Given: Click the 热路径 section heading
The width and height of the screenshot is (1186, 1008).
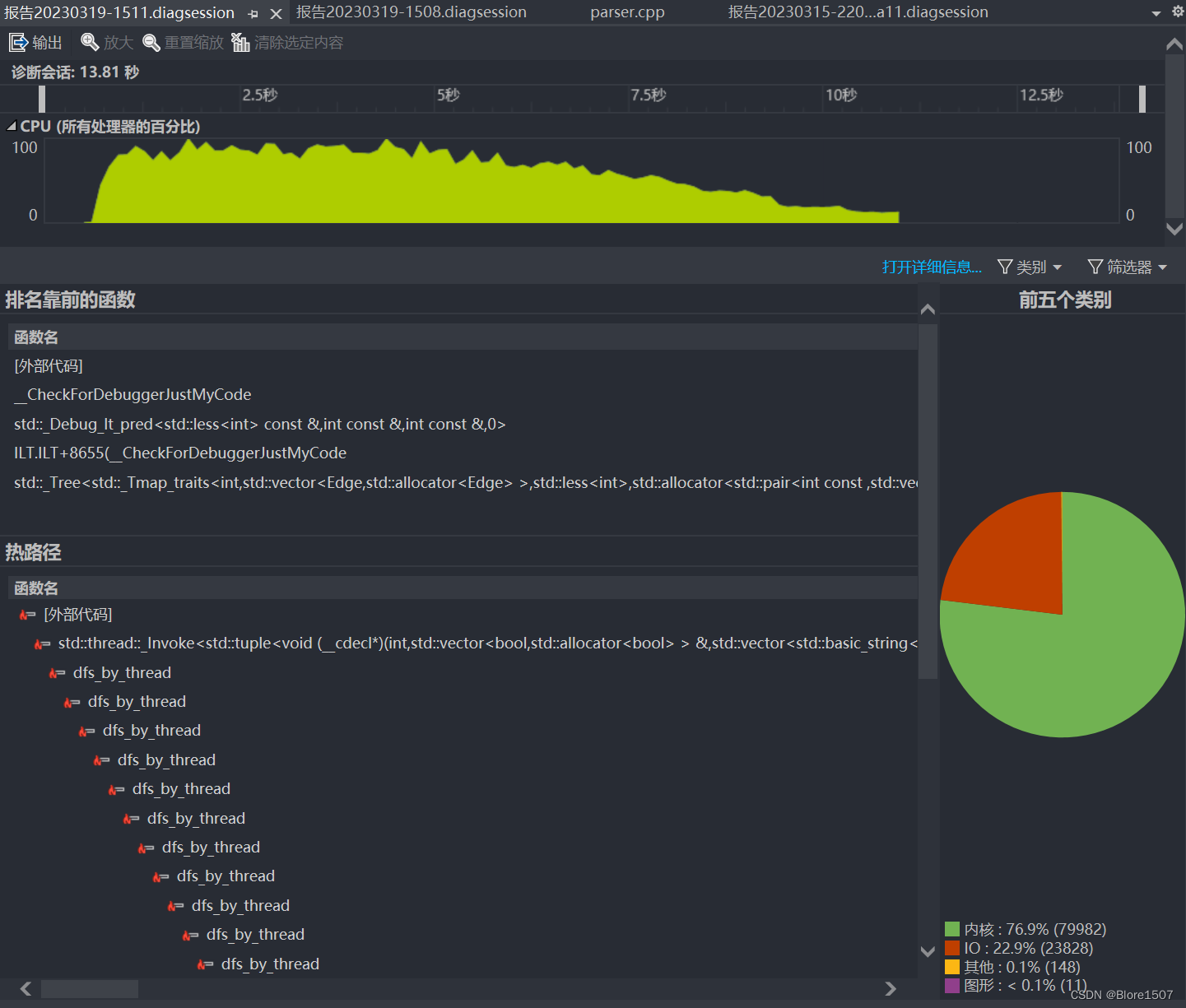Looking at the screenshot, I should [x=34, y=552].
